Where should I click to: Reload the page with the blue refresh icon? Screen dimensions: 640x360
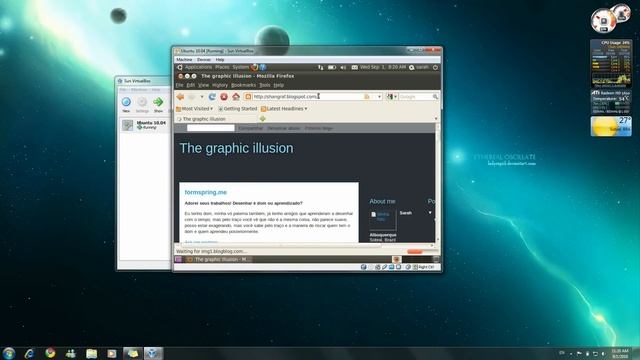point(212,97)
